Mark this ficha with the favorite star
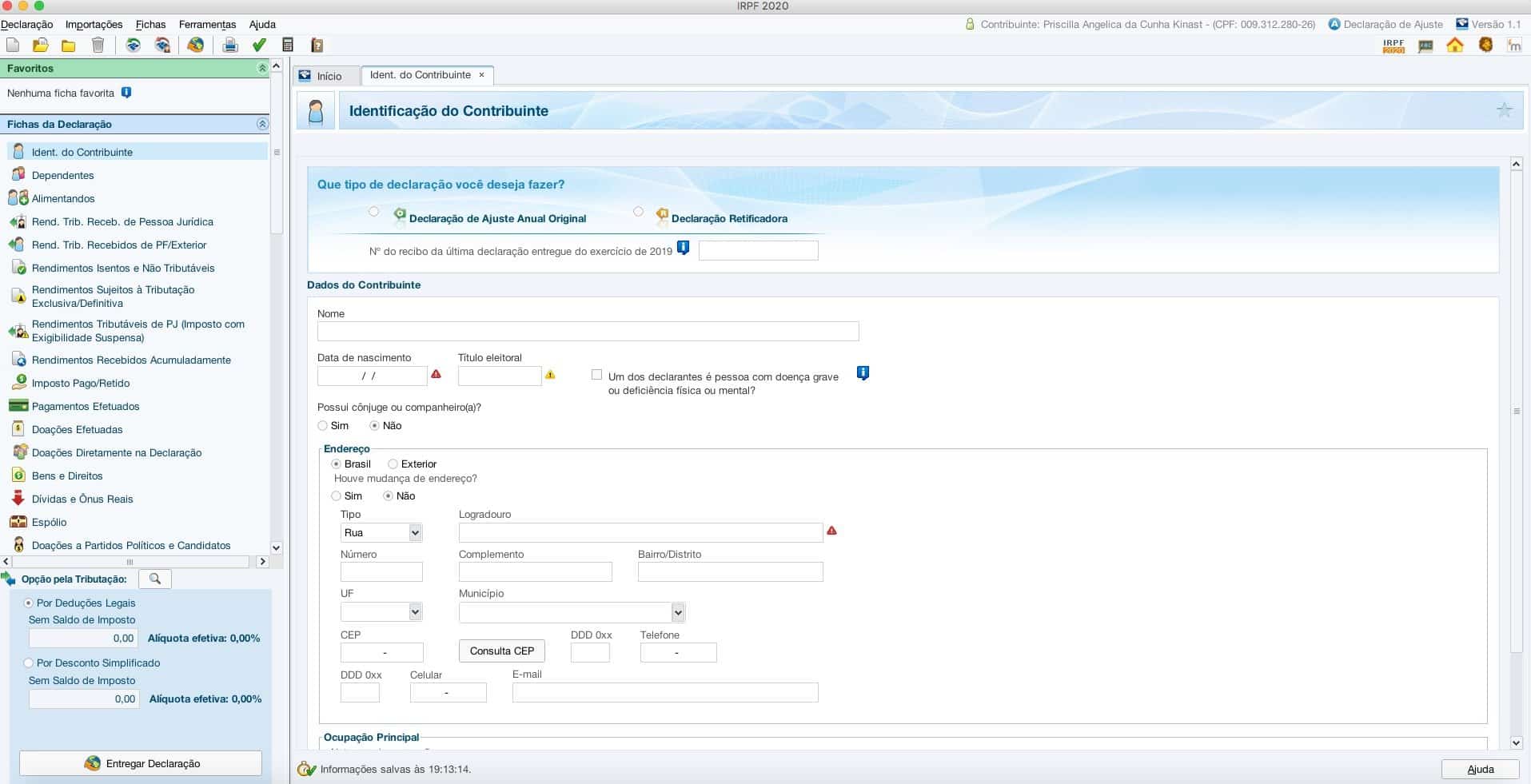Image resolution: width=1531 pixels, height=784 pixels. [x=1504, y=110]
